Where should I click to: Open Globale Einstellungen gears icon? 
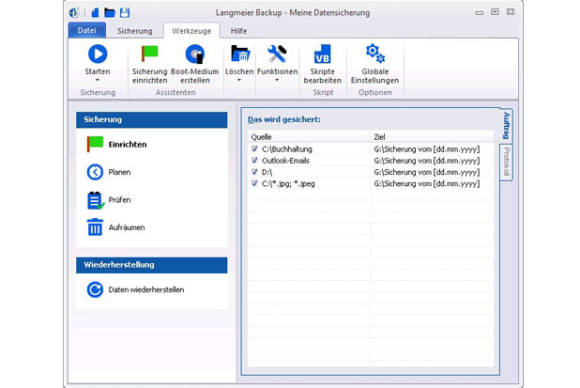[x=375, y=54]
